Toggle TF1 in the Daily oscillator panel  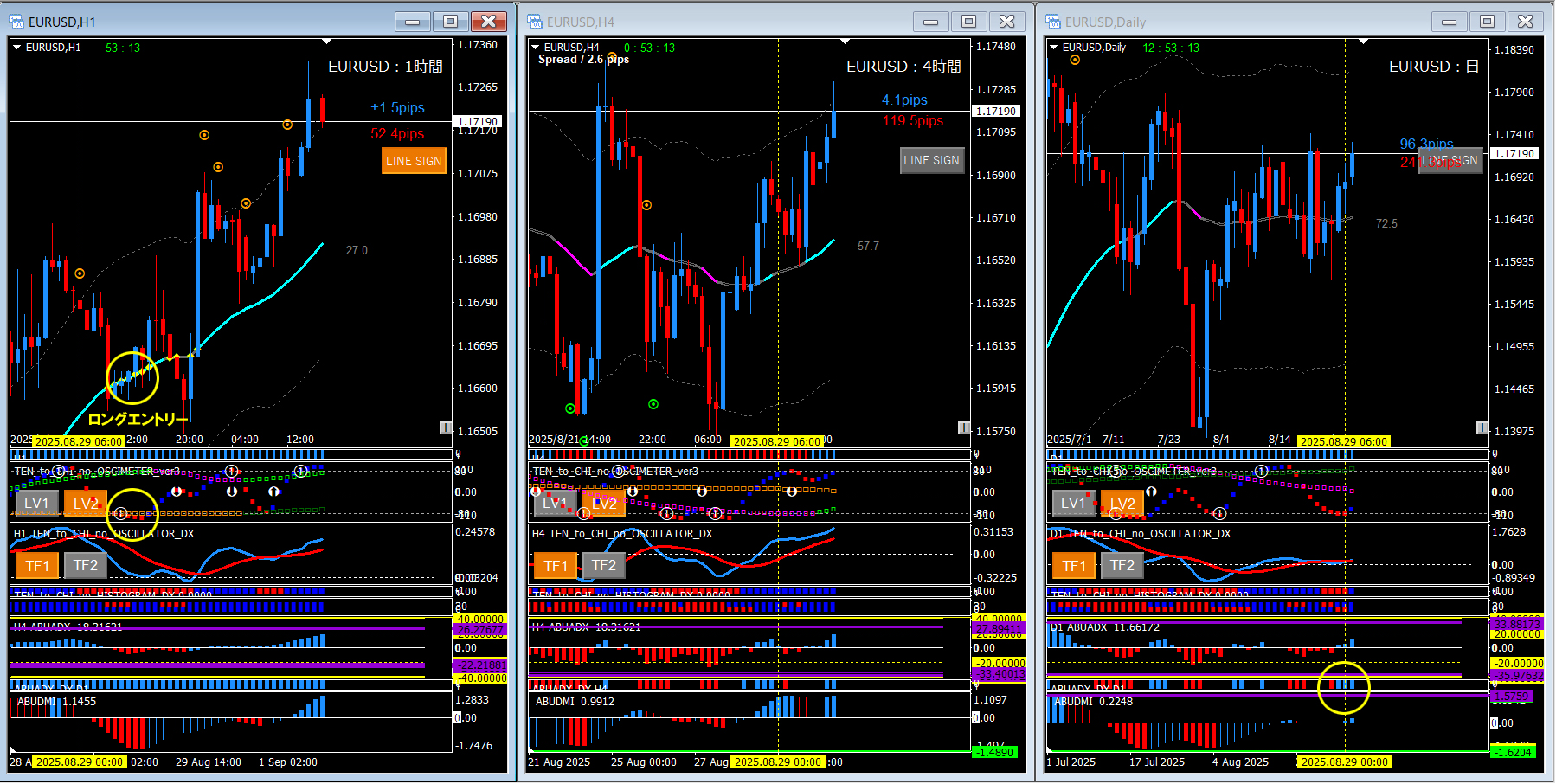1073,566
